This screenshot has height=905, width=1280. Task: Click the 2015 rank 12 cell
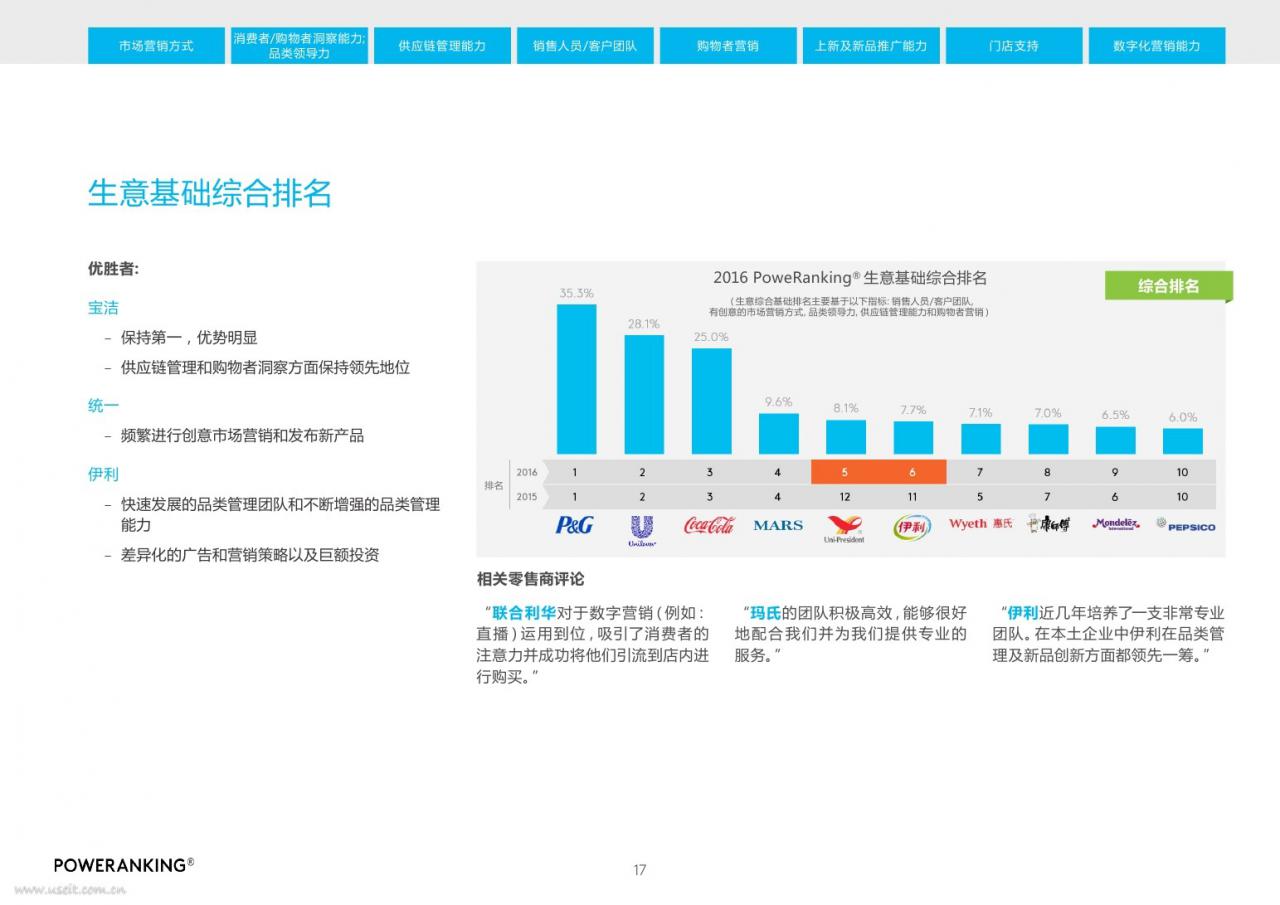pyautogui.click(x=845, y=497)
